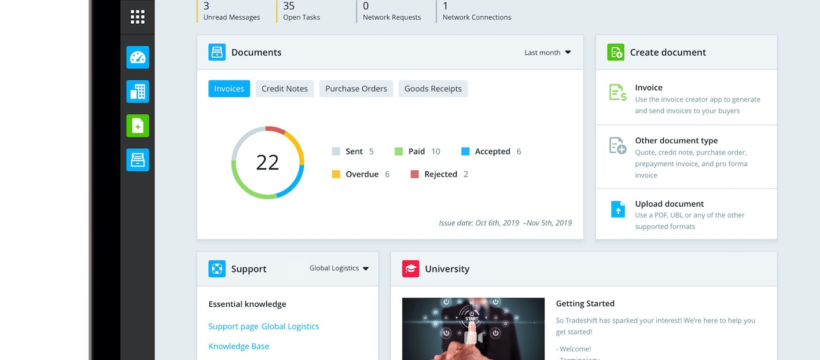Click the '- Welcome!' list entry
Image resolution: width=820 pixels, height=360 pixels.
[573, 349]
